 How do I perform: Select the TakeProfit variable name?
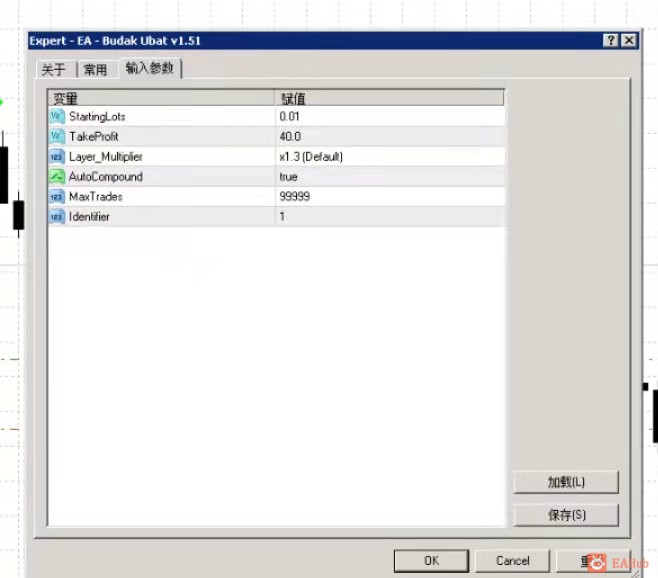(94, 136)
